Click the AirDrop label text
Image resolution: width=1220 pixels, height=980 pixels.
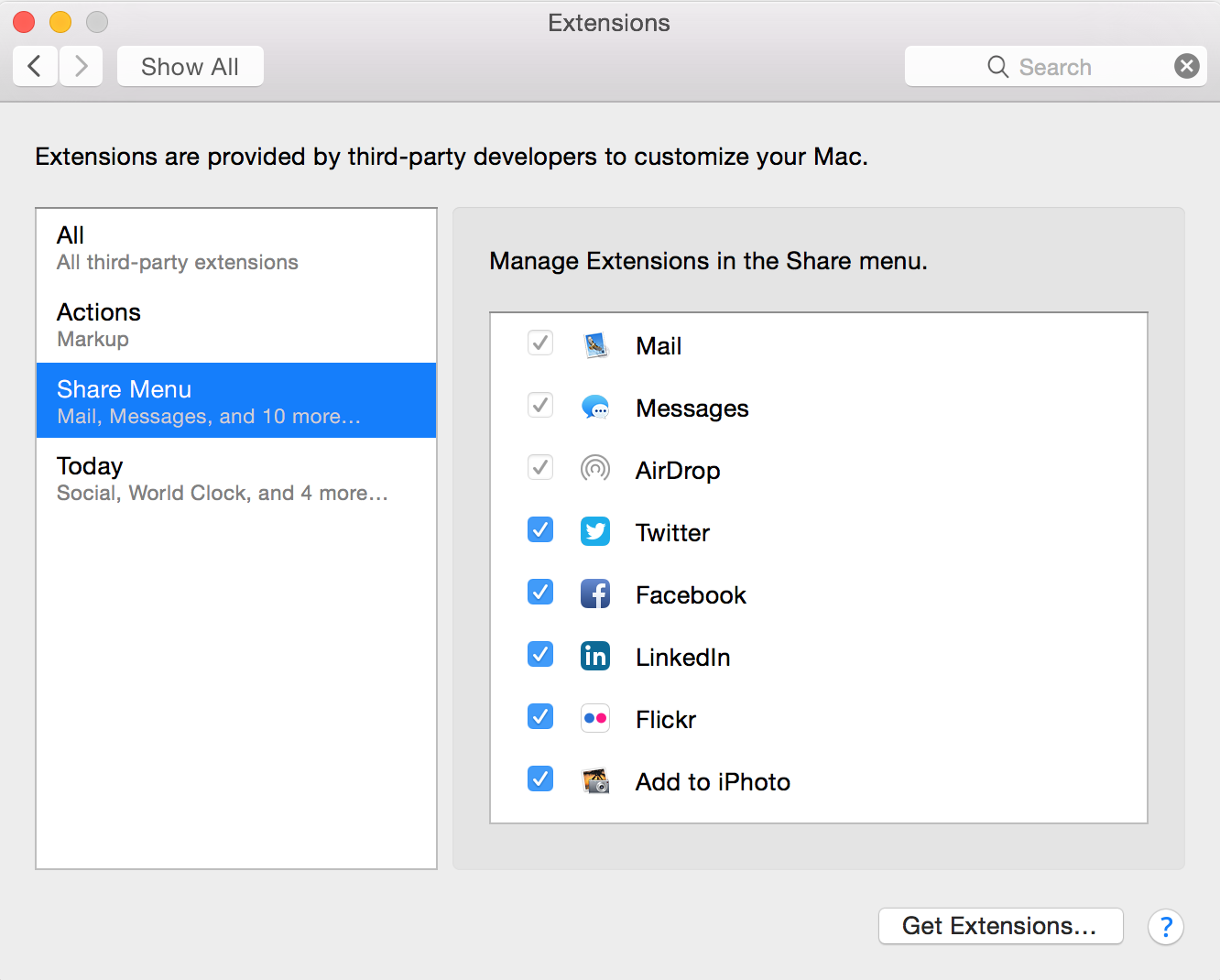click(678, 471)
